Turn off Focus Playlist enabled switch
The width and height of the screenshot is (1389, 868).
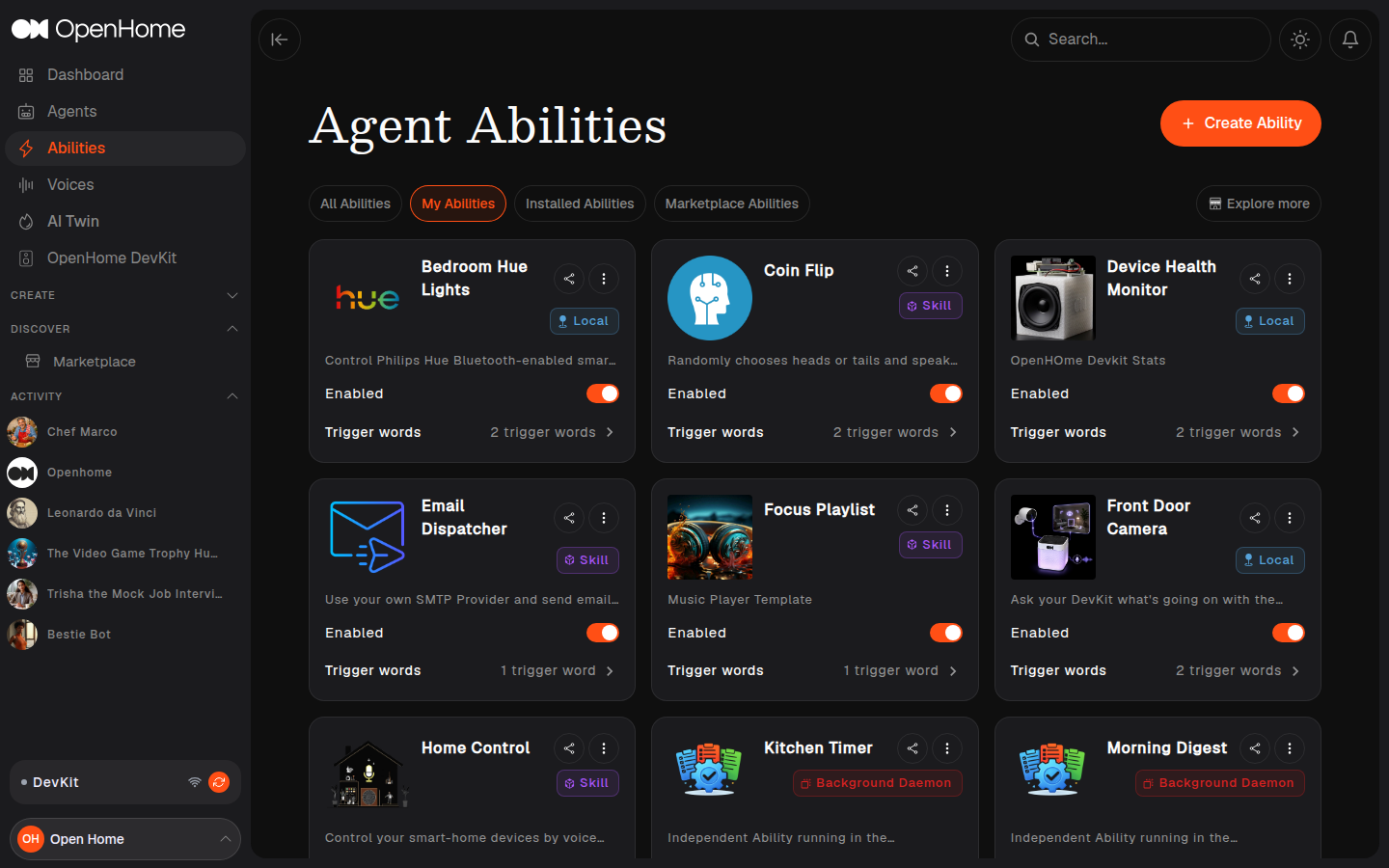946,633
